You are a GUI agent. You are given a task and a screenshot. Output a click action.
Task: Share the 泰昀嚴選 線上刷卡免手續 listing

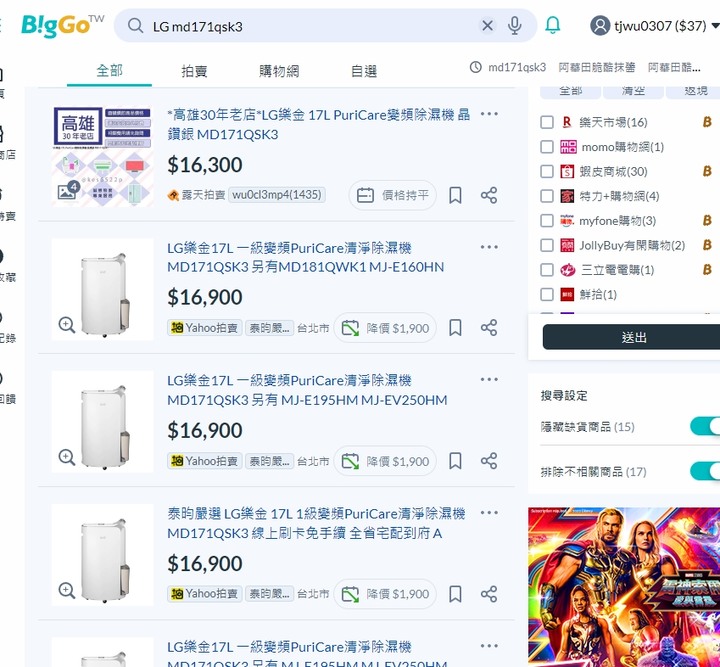(489, 594)
